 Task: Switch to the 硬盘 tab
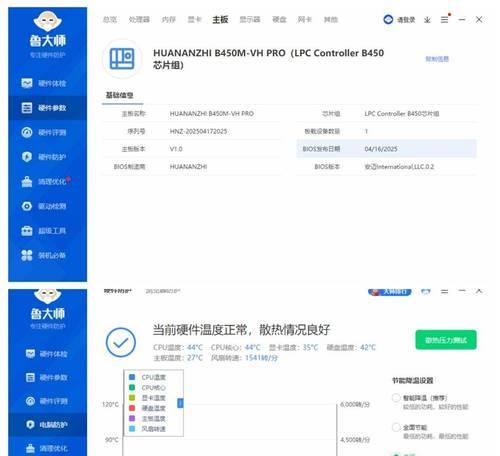(279, 20)
